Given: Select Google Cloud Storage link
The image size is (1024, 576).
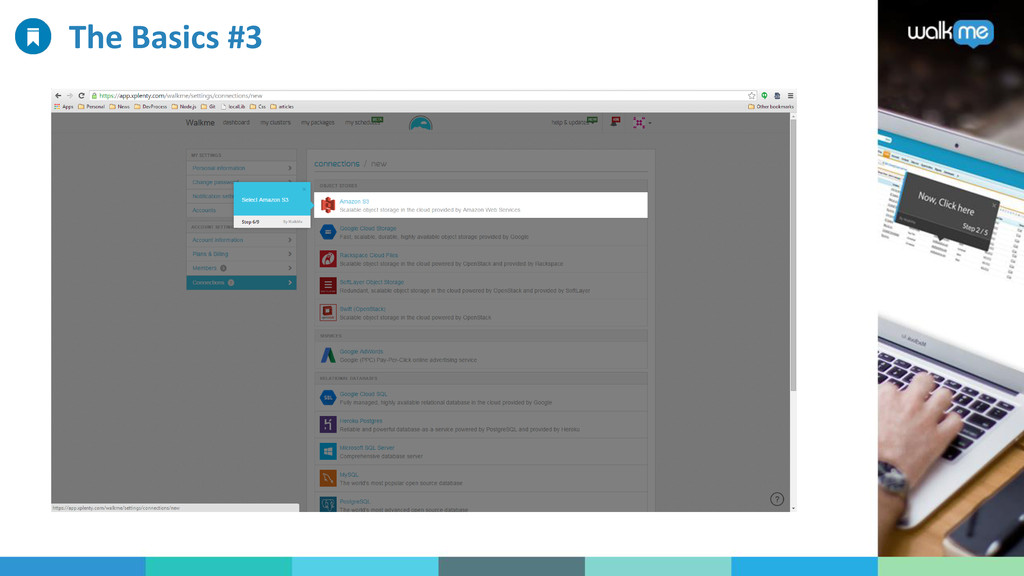Looking at the screenshot, I should click(368, 229).
